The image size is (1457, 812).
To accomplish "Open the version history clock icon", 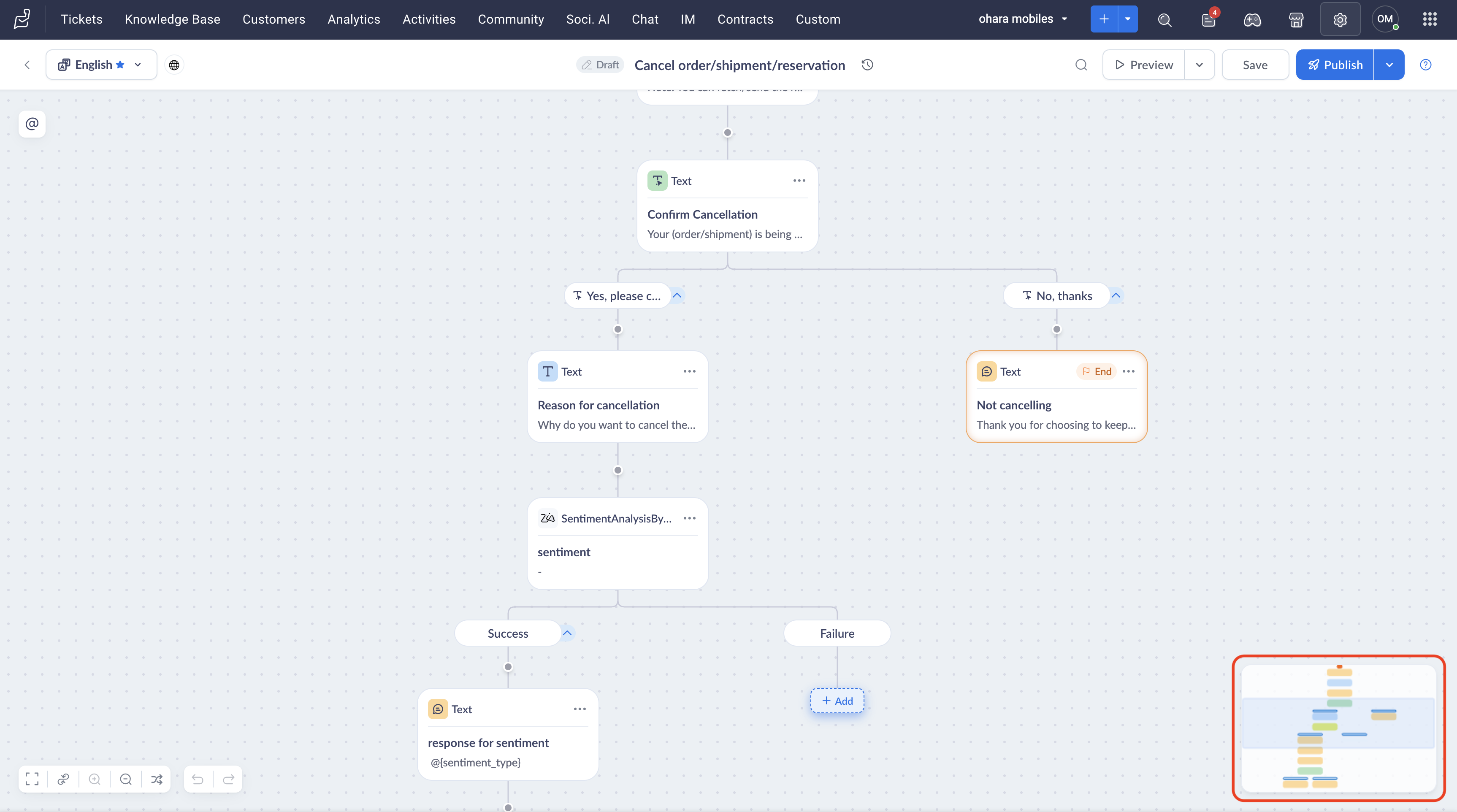I will click(x=867, y=65).
